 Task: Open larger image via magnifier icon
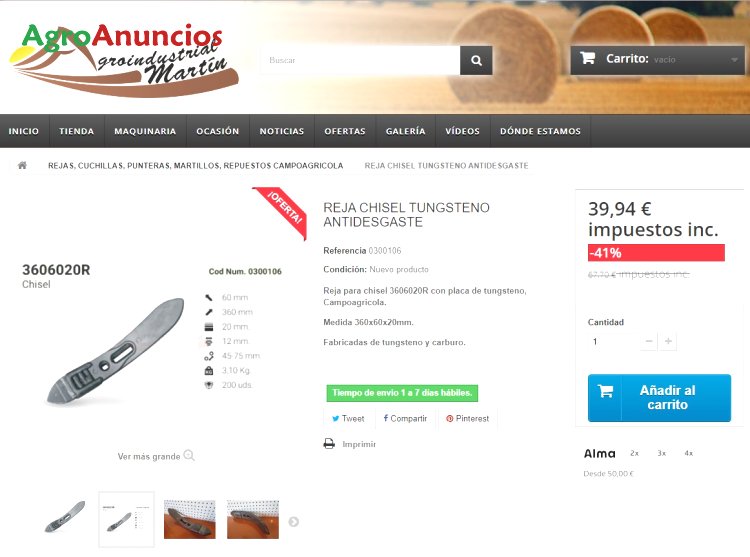pyautogui.click(x=189, y=455)
